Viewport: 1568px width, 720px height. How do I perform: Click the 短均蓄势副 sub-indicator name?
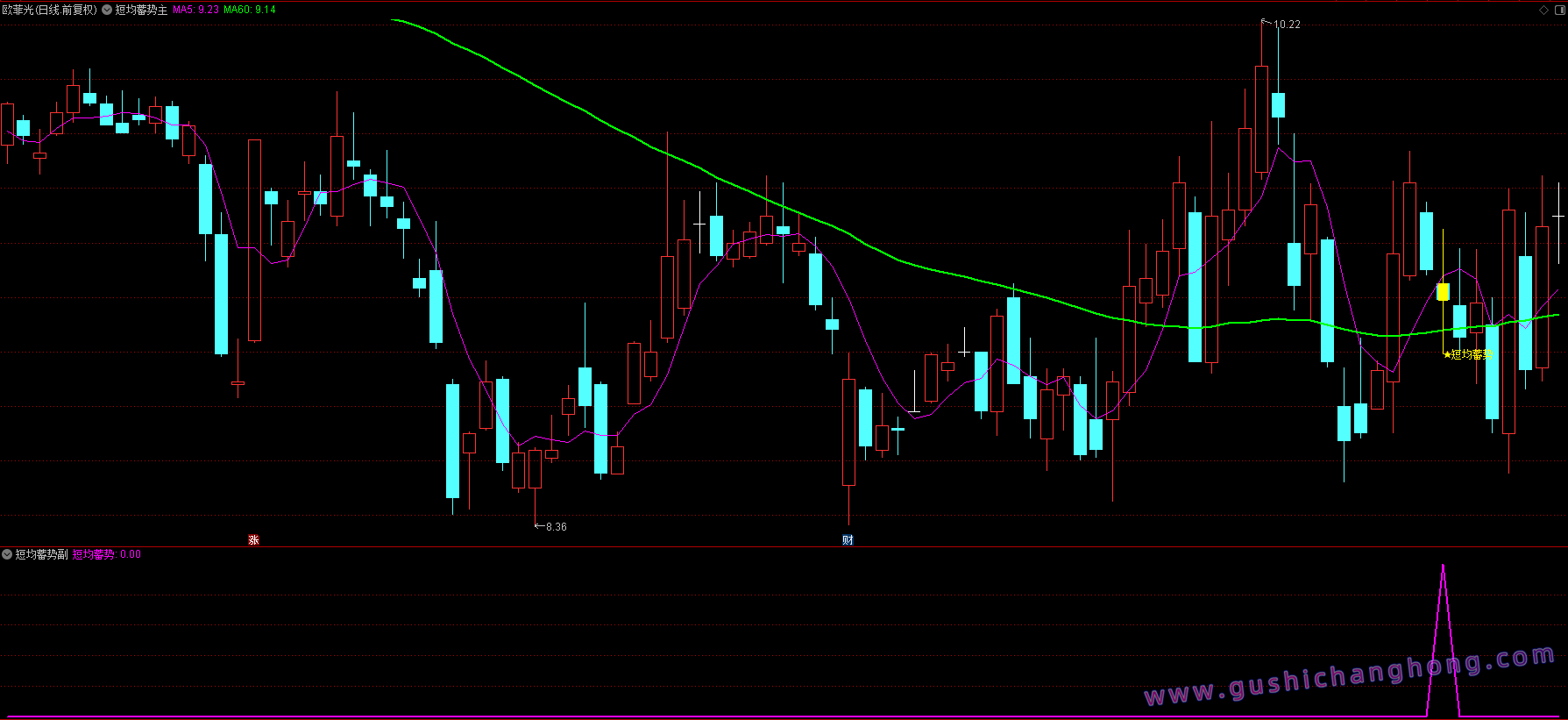41,554
